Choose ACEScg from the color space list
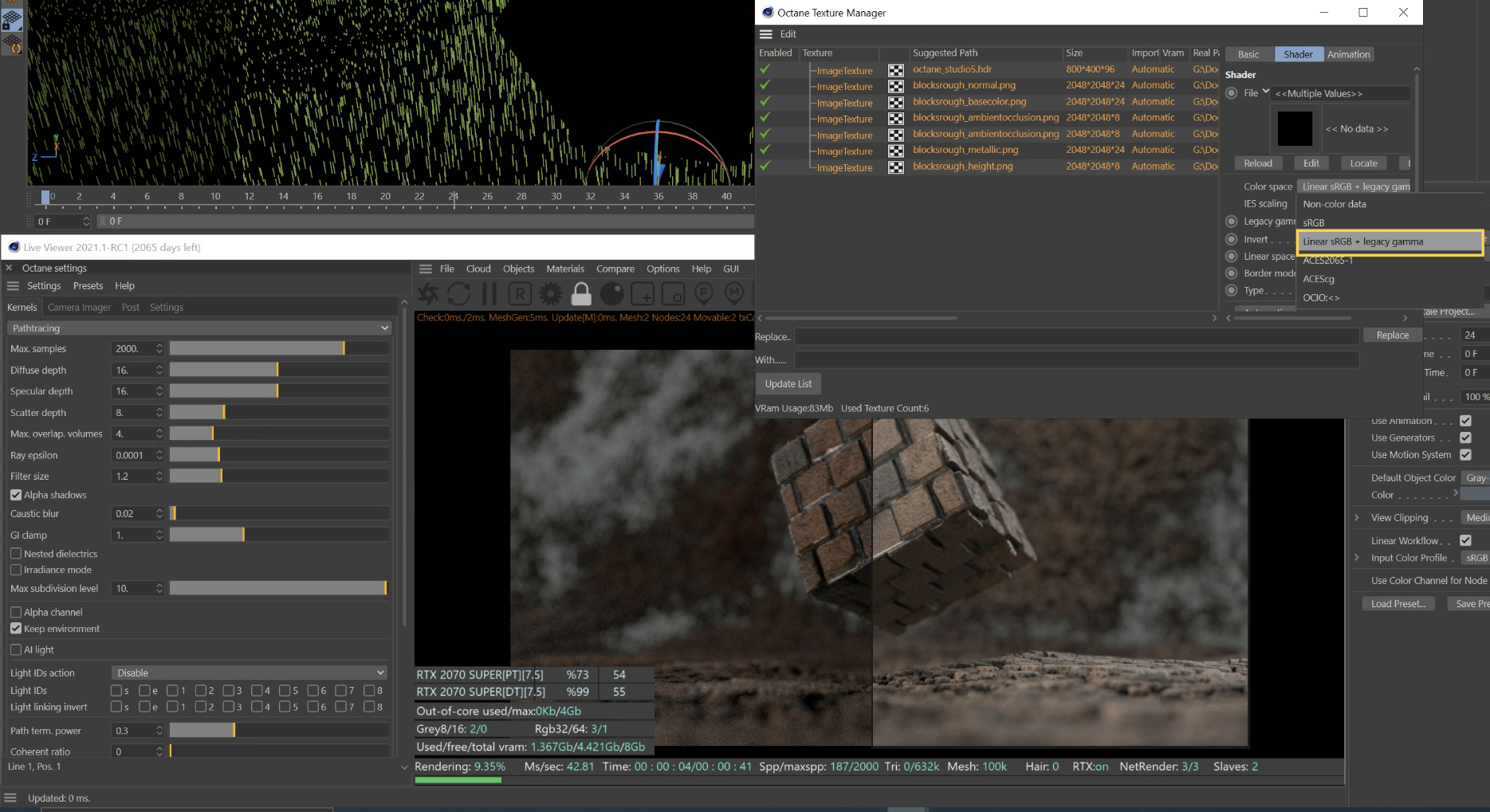 (1319, 279)
